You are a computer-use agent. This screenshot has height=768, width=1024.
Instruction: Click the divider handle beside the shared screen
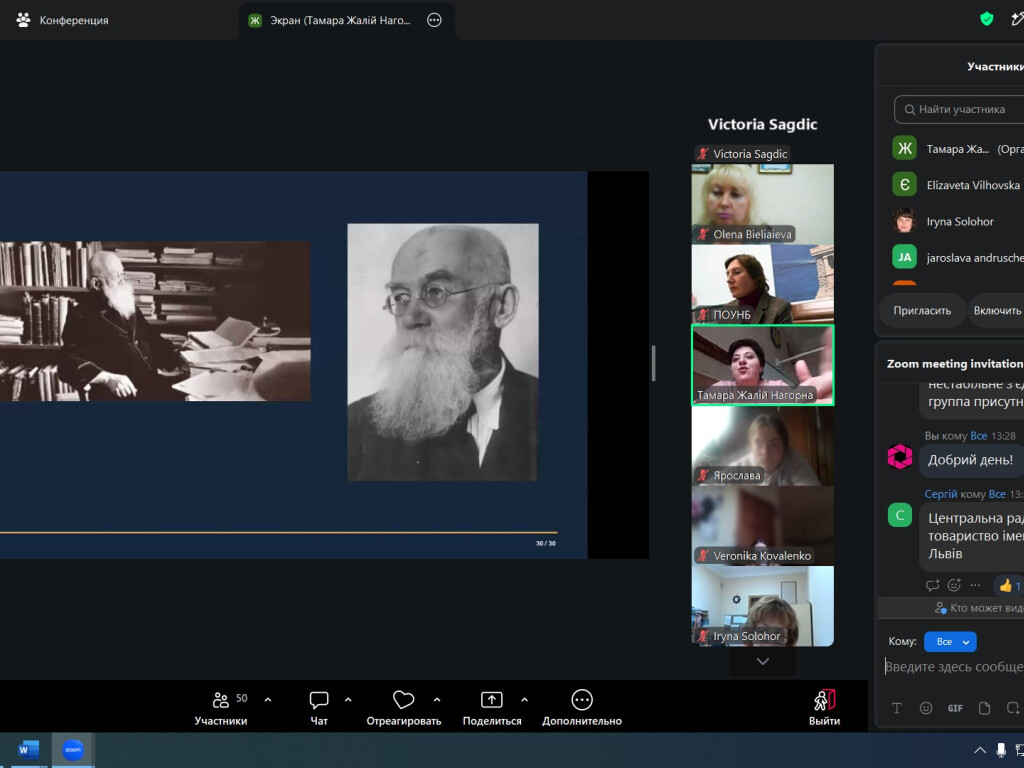pos(653,363)
